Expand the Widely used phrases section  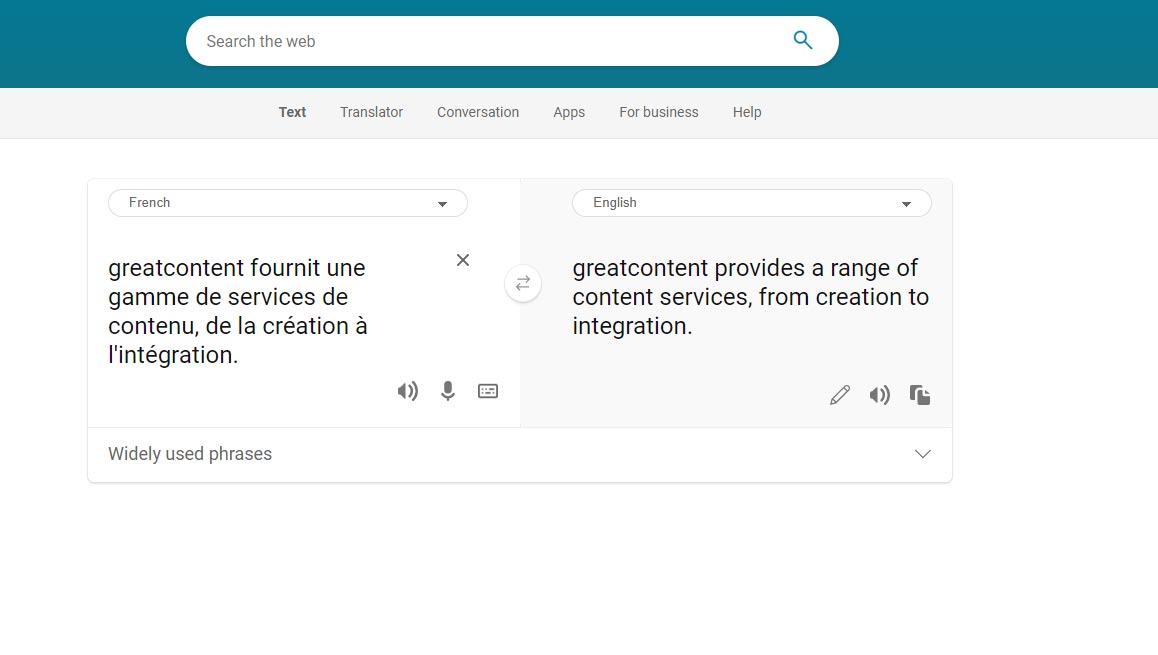520,454
